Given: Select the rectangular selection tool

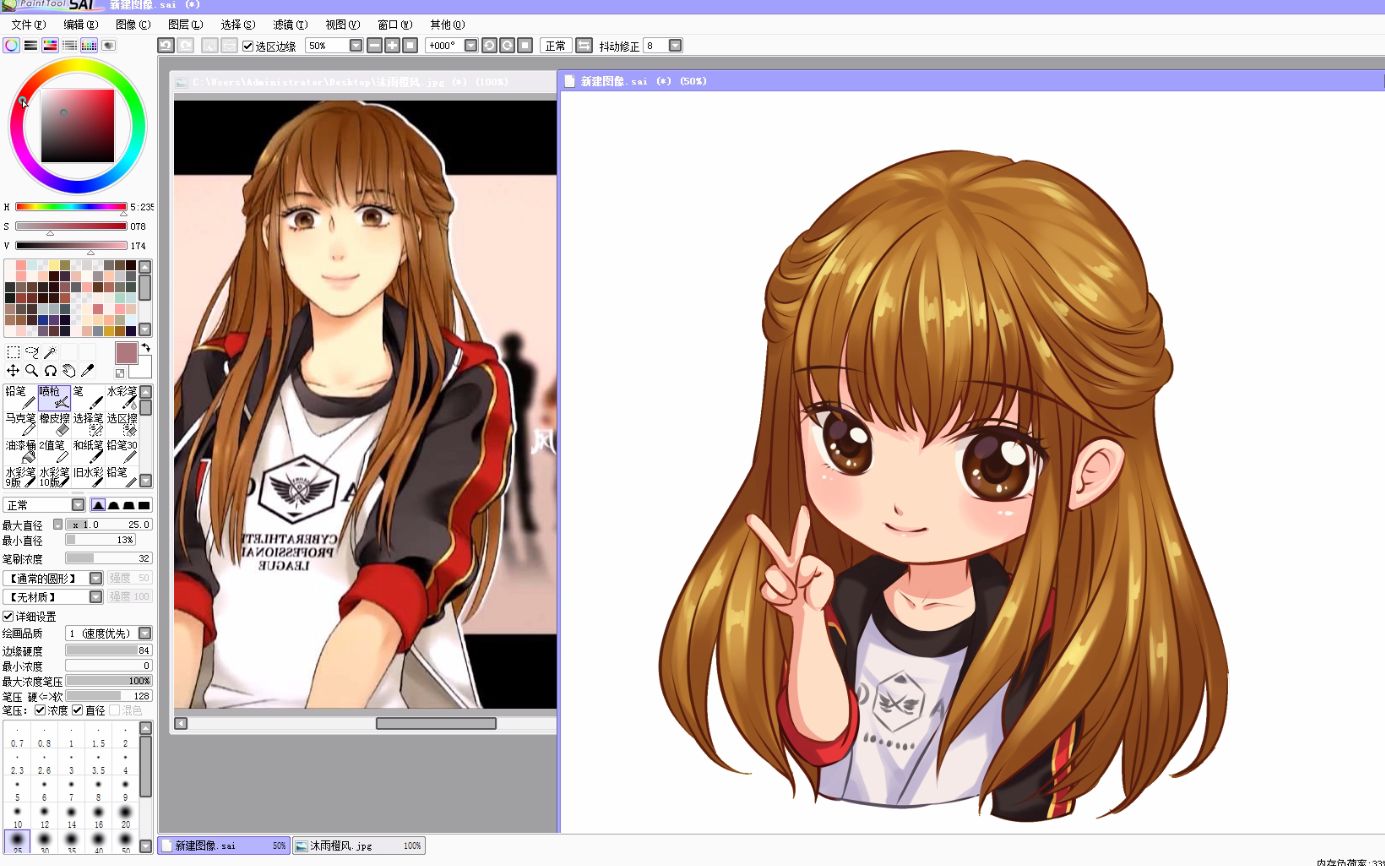Looking at the screenshot, I should (13, 352).
